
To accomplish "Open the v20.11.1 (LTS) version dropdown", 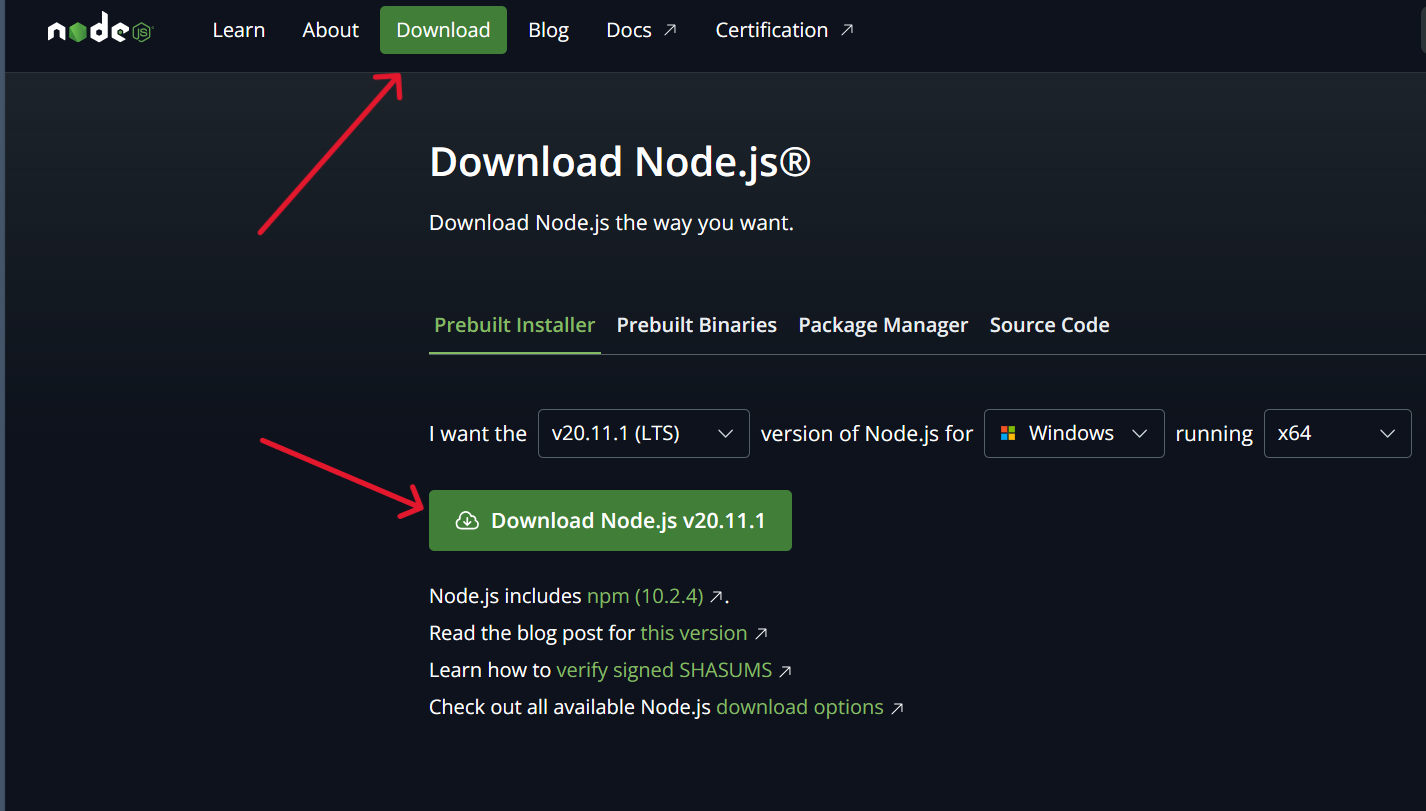I will pyautogui.click(x=643, y=433).
